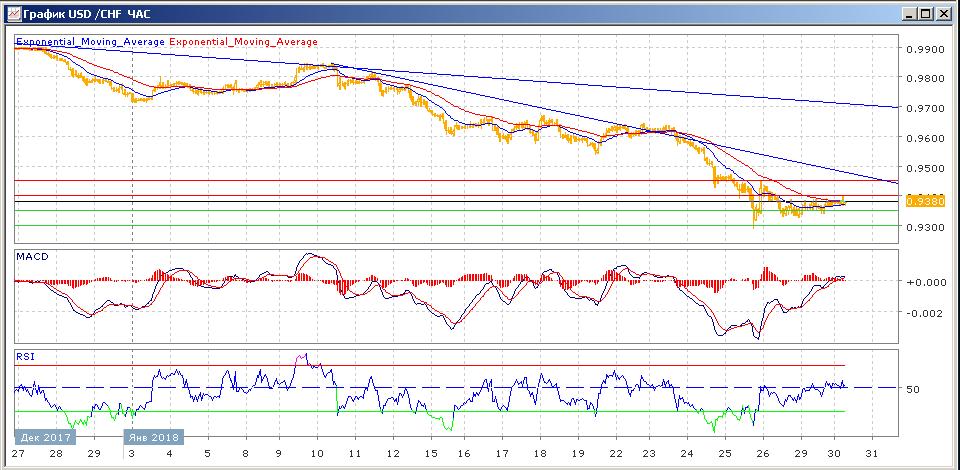Click the blue Exponential_Moving_Average label
Image resolution: width=960 pixels, height=470 pixels.
tap(91, 42)
